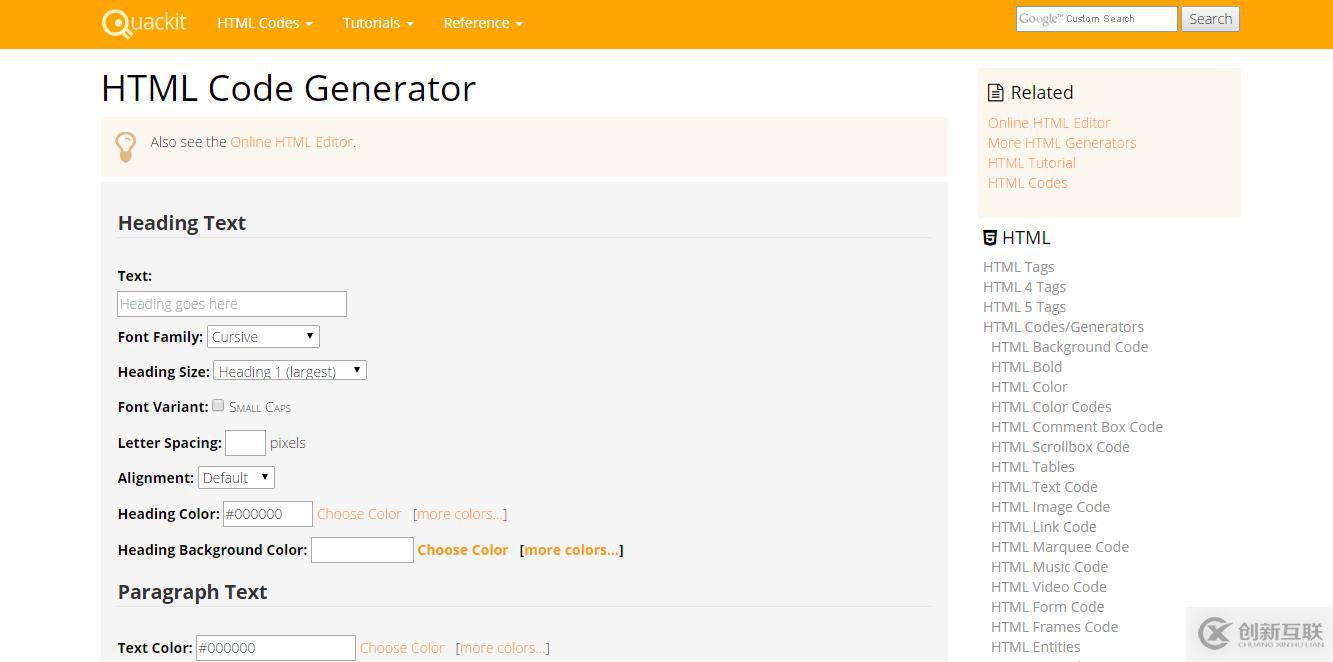The width and height of the screenshot is (1333, 662).
Task: Click the Heading goes here text field
Action: [x=231, y=303]
